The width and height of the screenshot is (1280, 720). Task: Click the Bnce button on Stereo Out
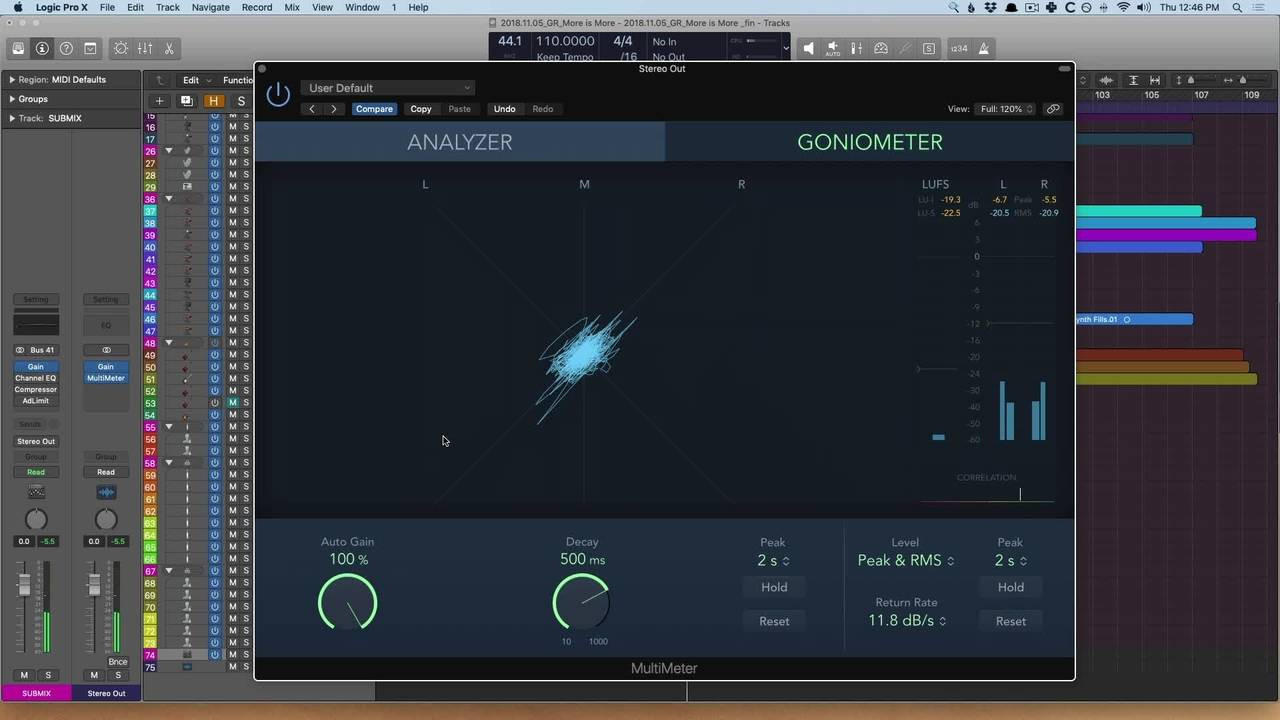point(118,662)
